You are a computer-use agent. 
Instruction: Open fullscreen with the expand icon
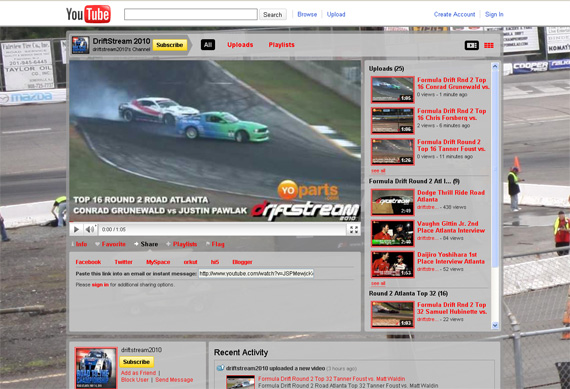[x=354, y=229]
